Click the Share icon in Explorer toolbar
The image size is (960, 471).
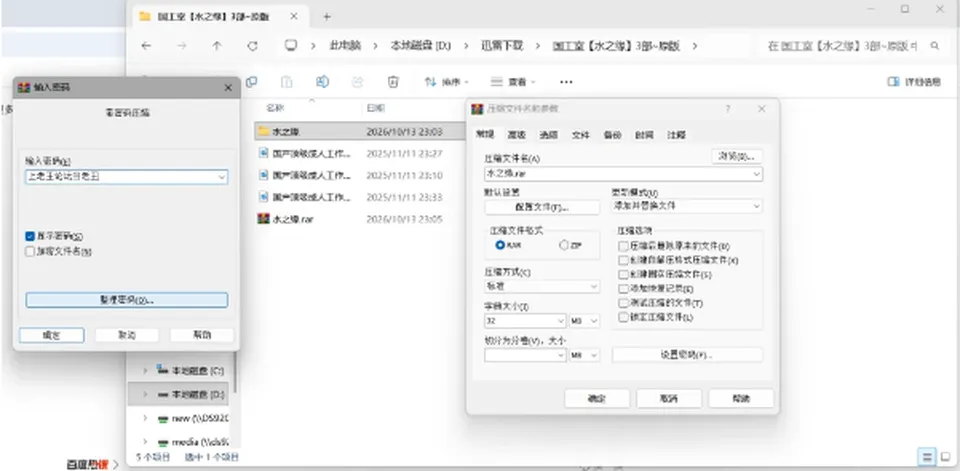tap(358, 81)
